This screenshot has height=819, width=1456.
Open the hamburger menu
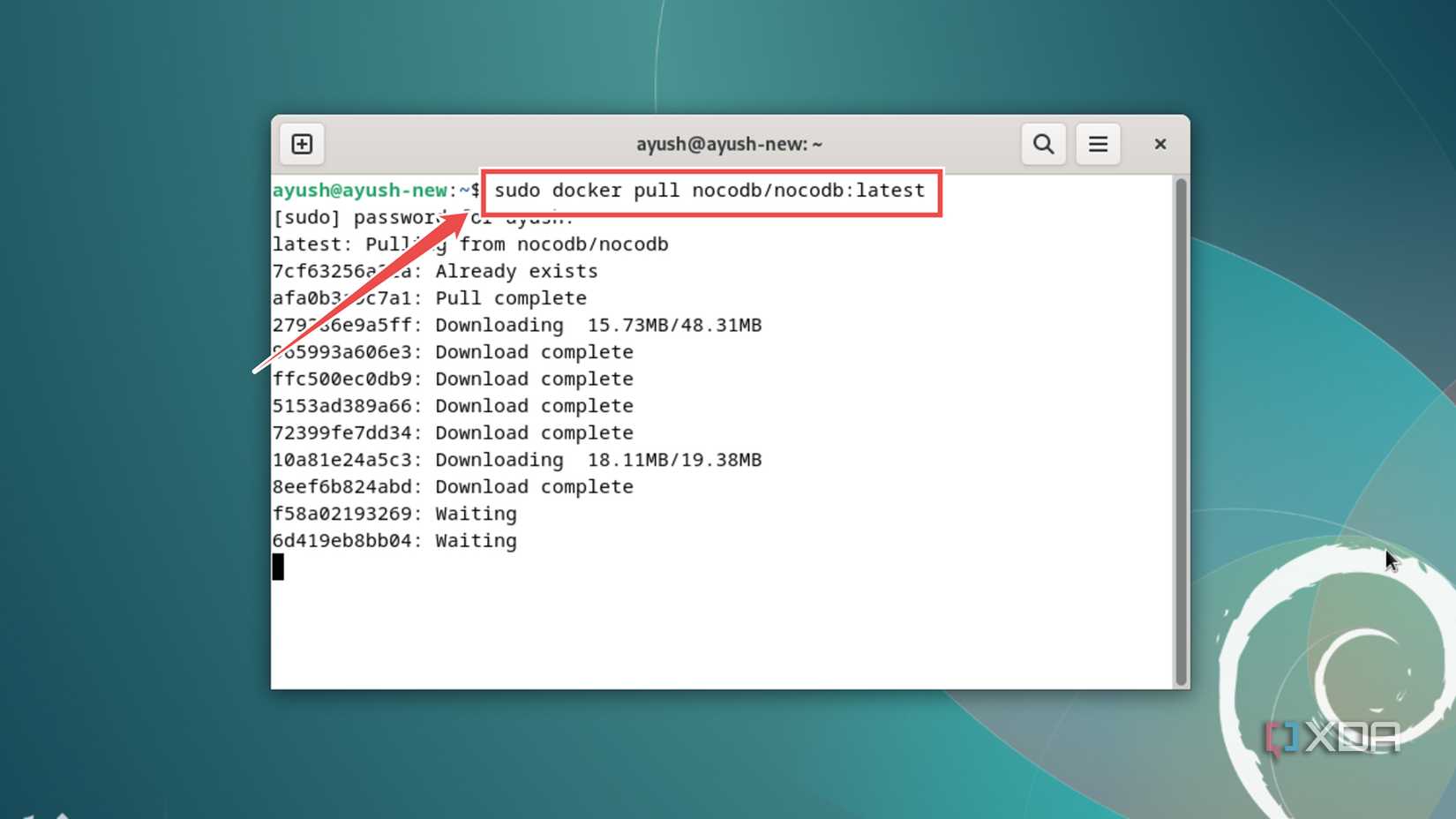click(x=1098, y=143)
